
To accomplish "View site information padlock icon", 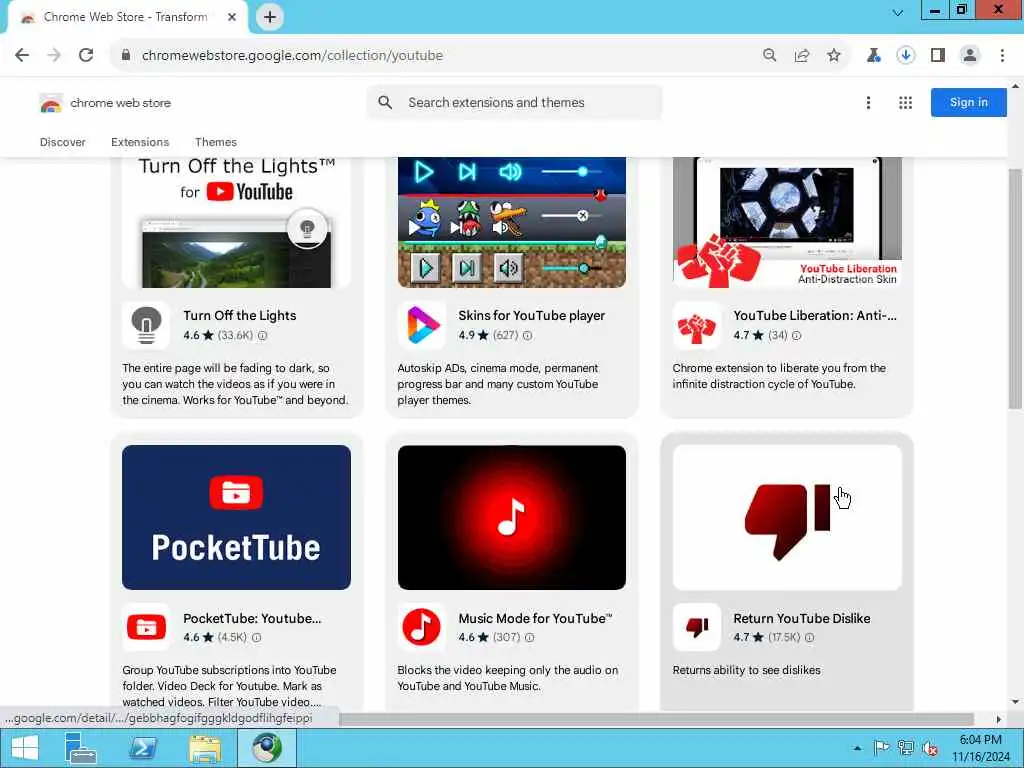I will [126, 56].
